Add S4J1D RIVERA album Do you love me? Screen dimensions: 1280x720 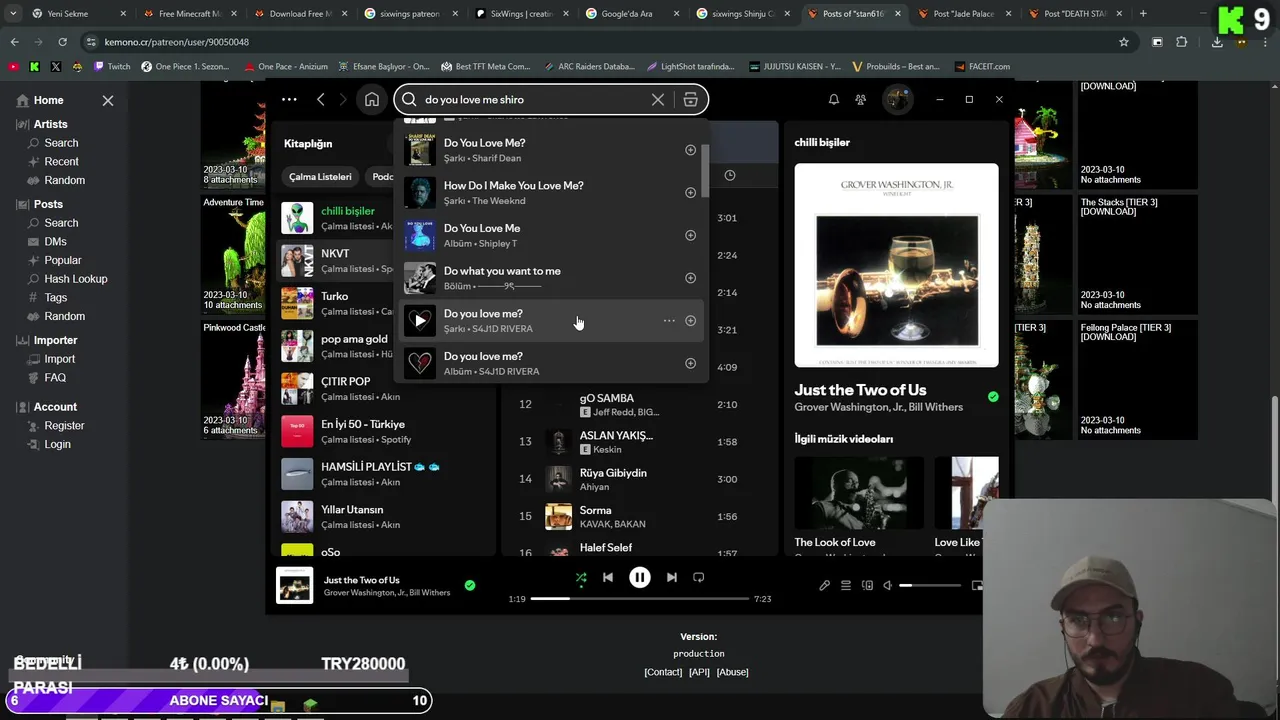pyautogui.click(x=690, y=363)
